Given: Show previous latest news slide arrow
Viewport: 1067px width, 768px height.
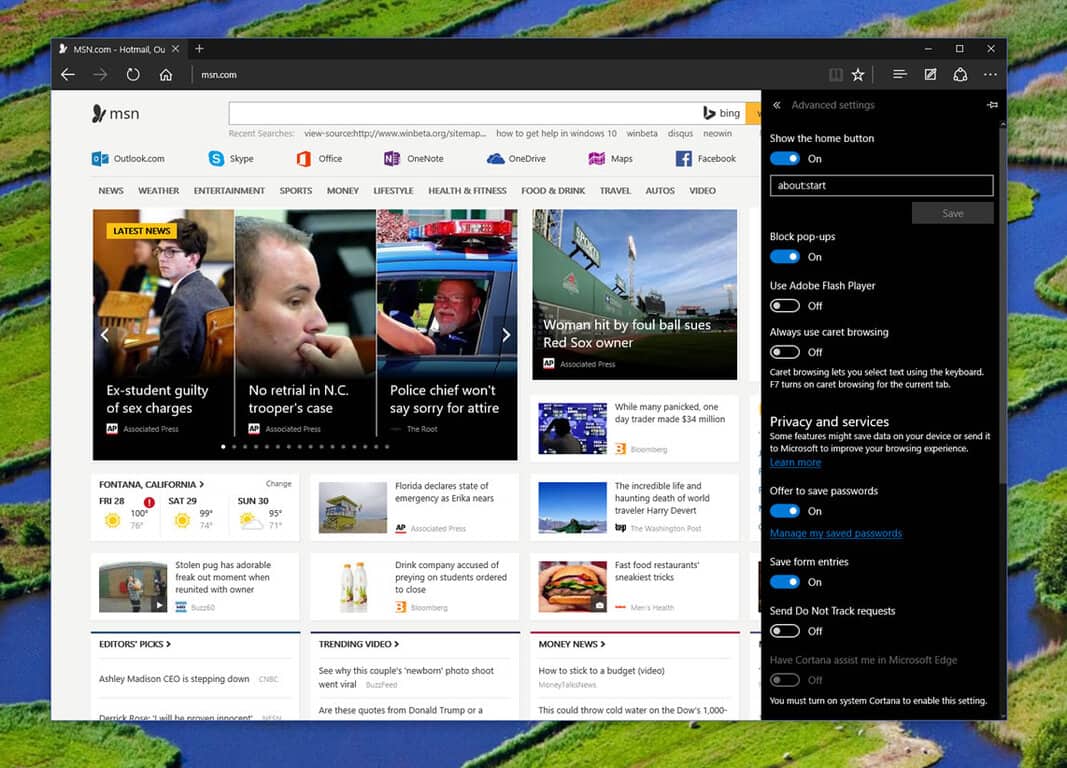Looking at the screenshot, I should pos(105,335).
